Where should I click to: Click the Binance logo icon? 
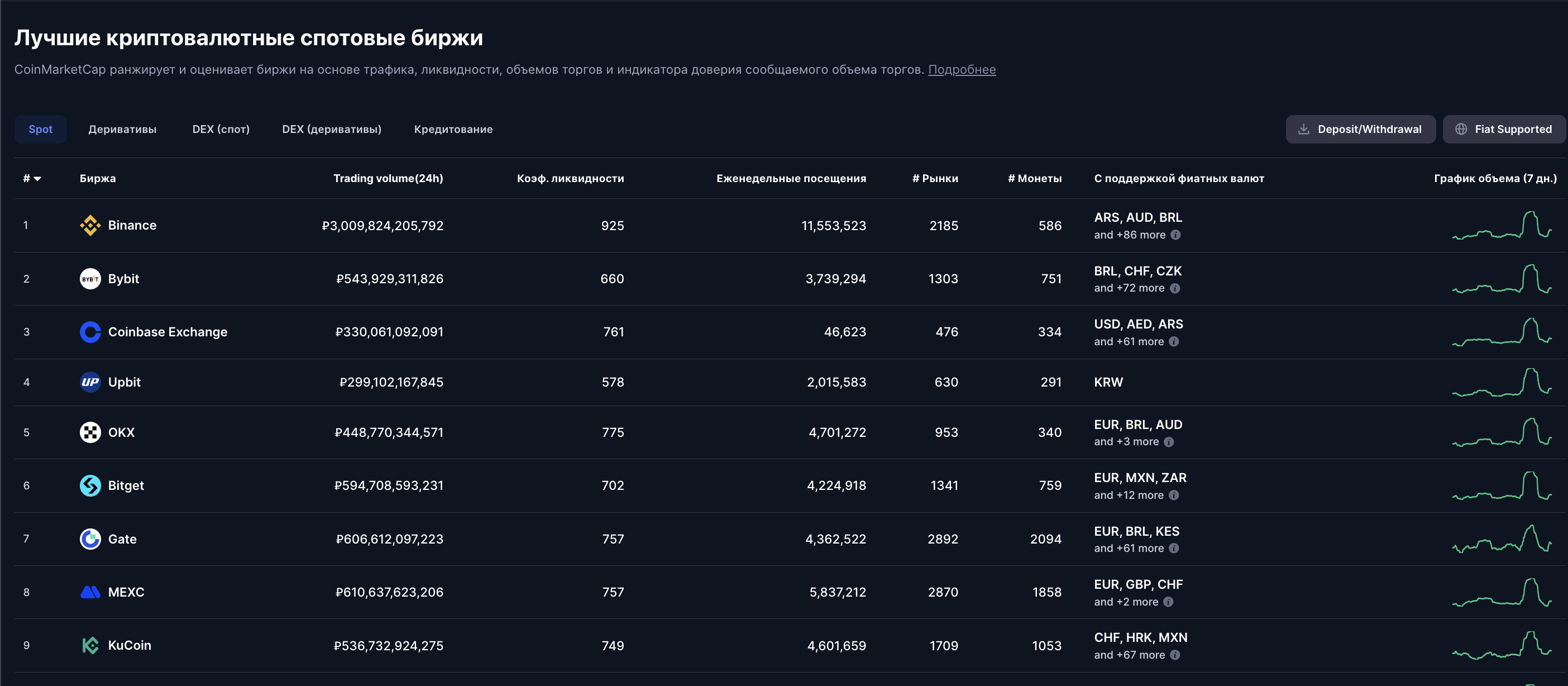click(90, 225)
